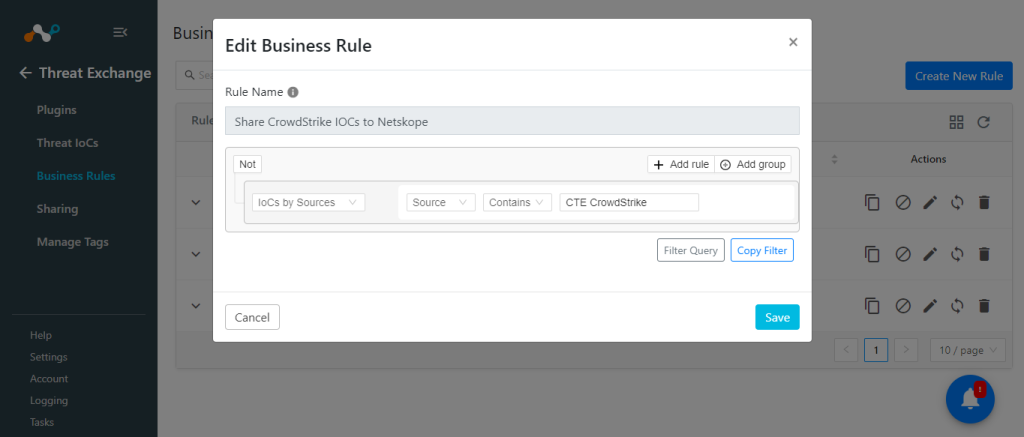Click the CTE CrowdStrike value field
Screen dimensions: 1024x437
click(629, 202)
